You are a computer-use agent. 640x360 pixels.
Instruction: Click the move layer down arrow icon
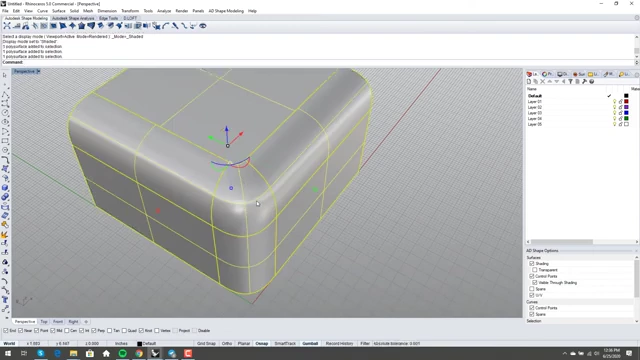556,82
